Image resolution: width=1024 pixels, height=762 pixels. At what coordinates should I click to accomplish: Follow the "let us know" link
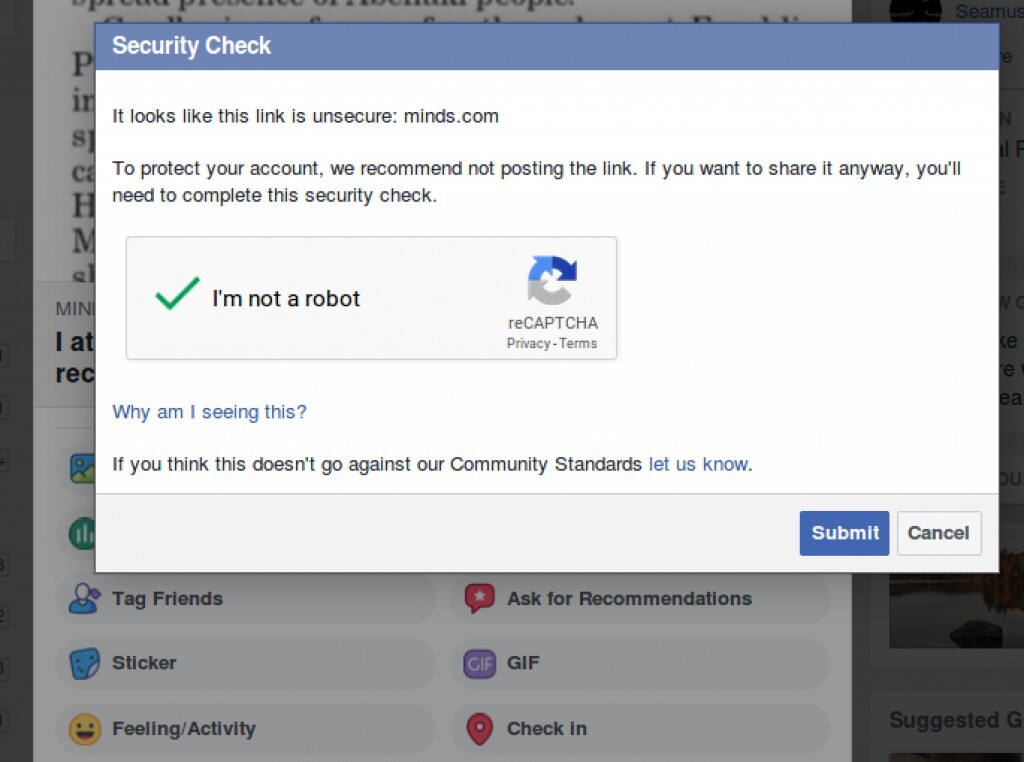click(x=698, y=464)
